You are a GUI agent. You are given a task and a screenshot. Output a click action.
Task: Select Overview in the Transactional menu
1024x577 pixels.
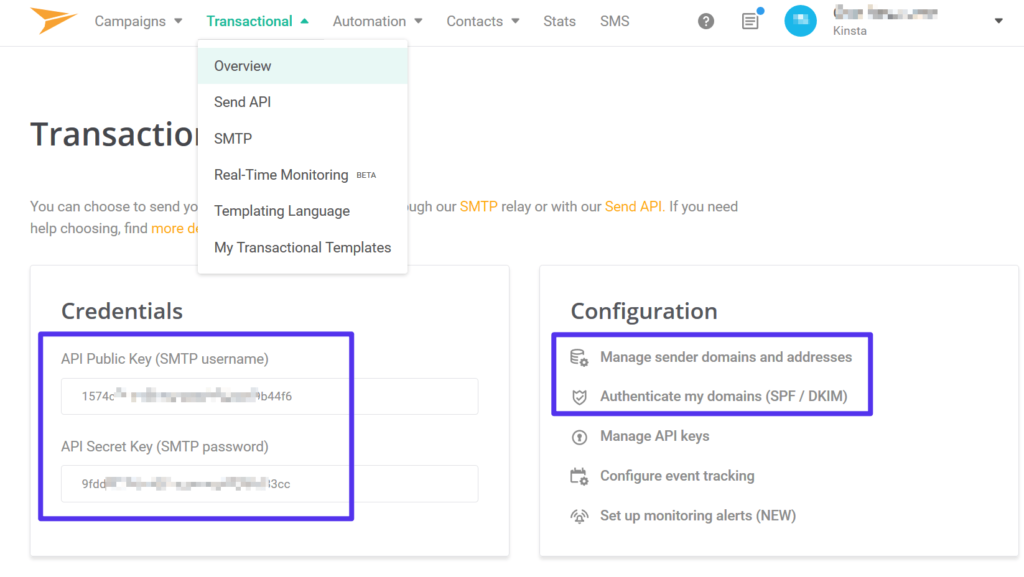tap(244, 65)
